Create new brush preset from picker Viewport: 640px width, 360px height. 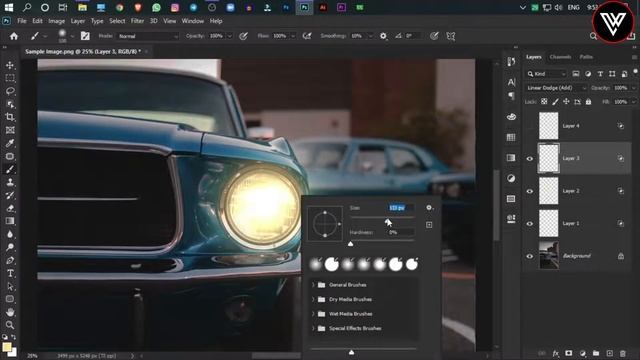(x=429, y=225)
